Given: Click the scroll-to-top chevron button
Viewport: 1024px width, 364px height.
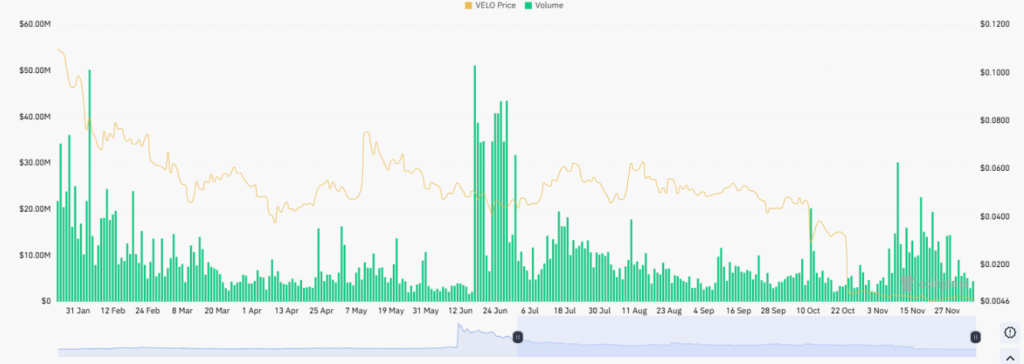Looking at the screenshot, I should [1009, 357].
